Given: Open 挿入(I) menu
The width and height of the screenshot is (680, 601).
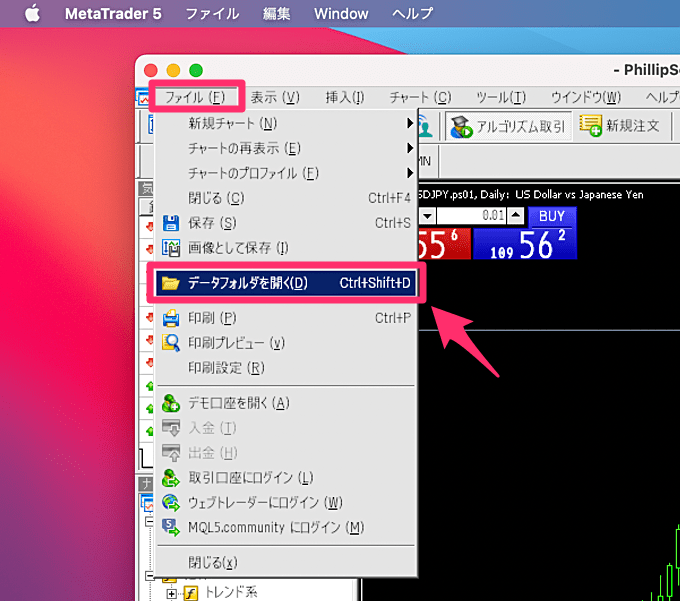Looking at the screenshot, I should point(345,97).
